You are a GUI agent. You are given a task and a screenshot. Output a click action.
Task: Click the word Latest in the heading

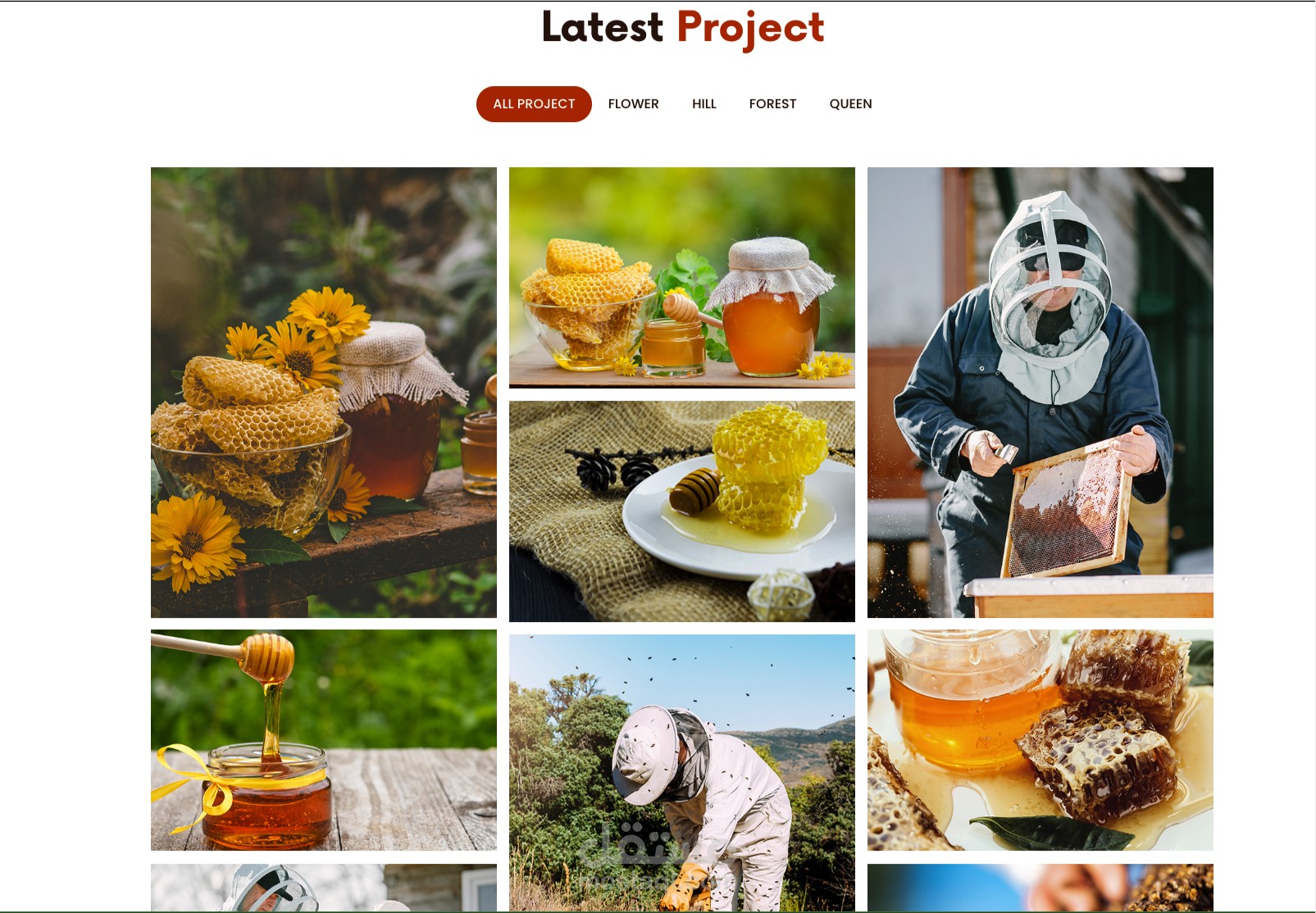pyautogui.click(x=603, y=27)
